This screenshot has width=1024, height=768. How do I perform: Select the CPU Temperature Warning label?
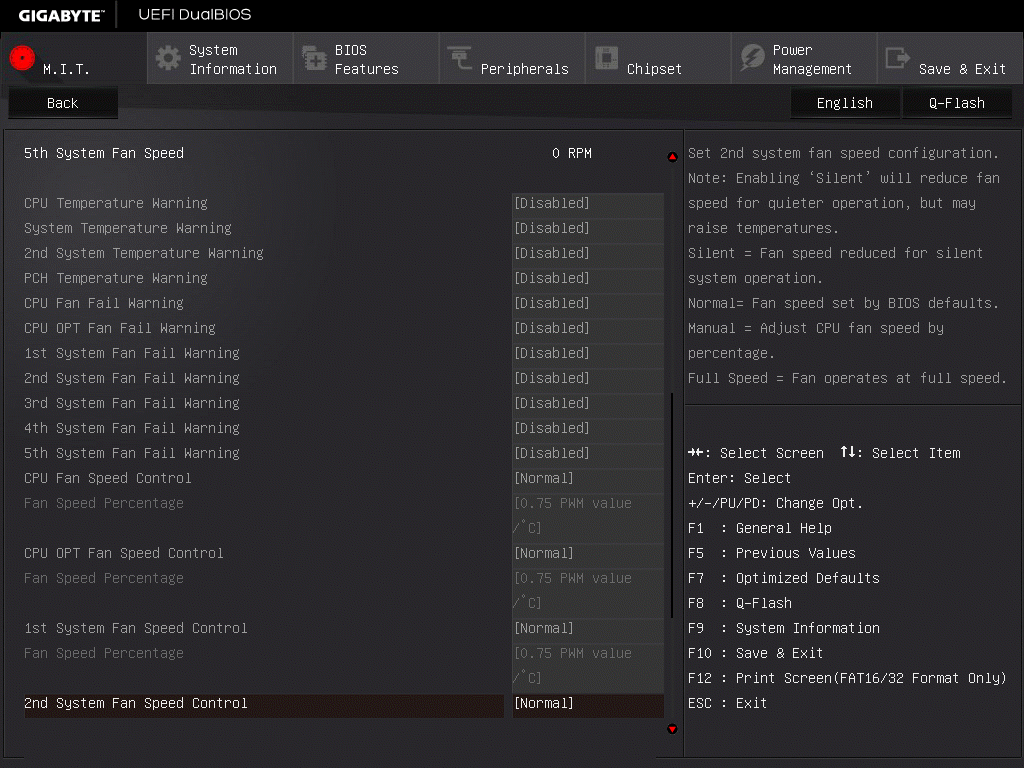[x=116, y=203]
